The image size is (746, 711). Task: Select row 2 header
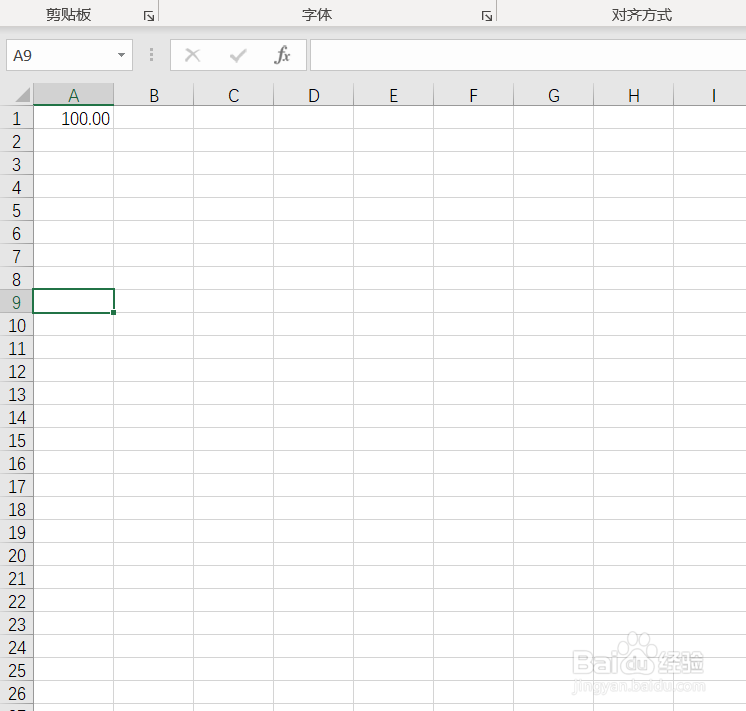point(17,141)
